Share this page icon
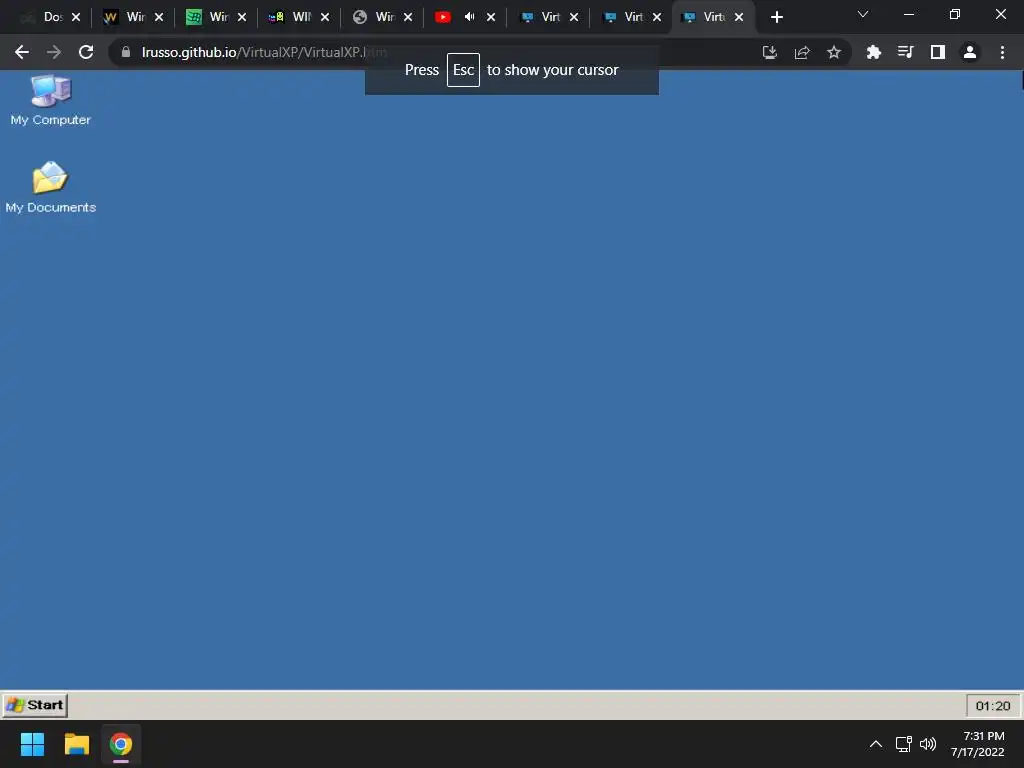 click(802, 52)
